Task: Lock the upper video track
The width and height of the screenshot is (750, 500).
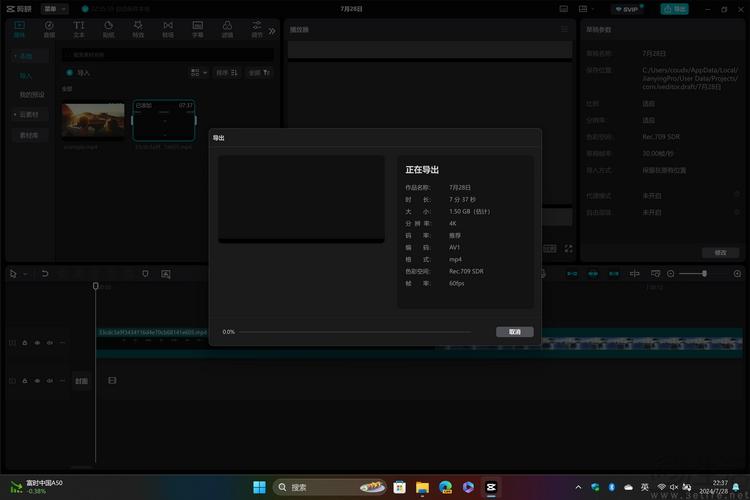Action: 24,343
